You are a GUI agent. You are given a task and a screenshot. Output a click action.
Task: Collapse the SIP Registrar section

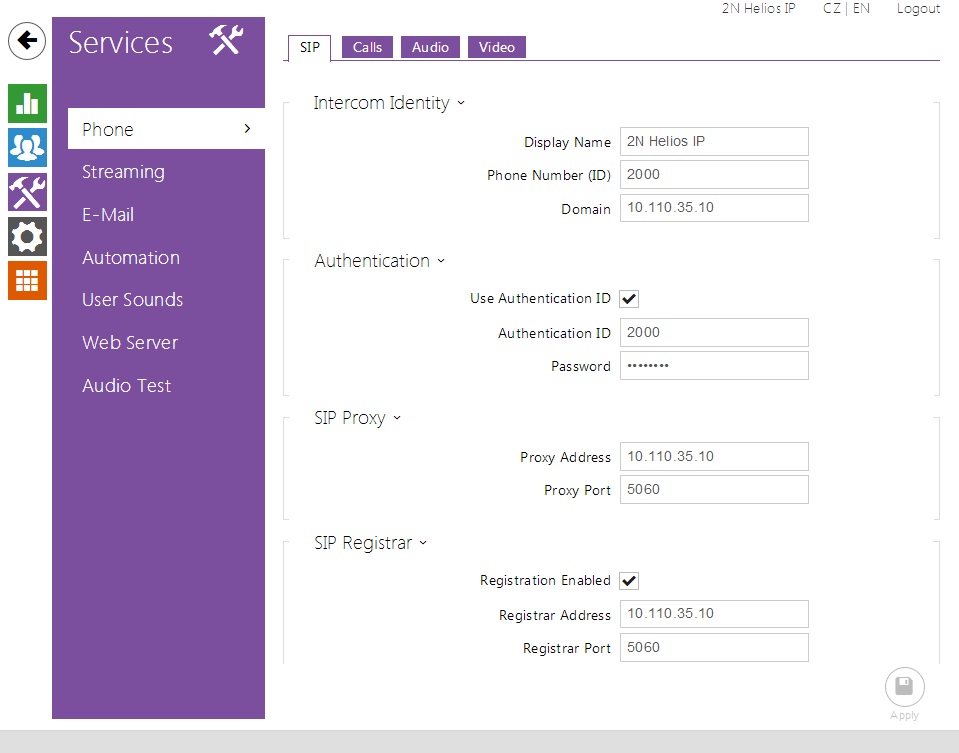[370, 543]
